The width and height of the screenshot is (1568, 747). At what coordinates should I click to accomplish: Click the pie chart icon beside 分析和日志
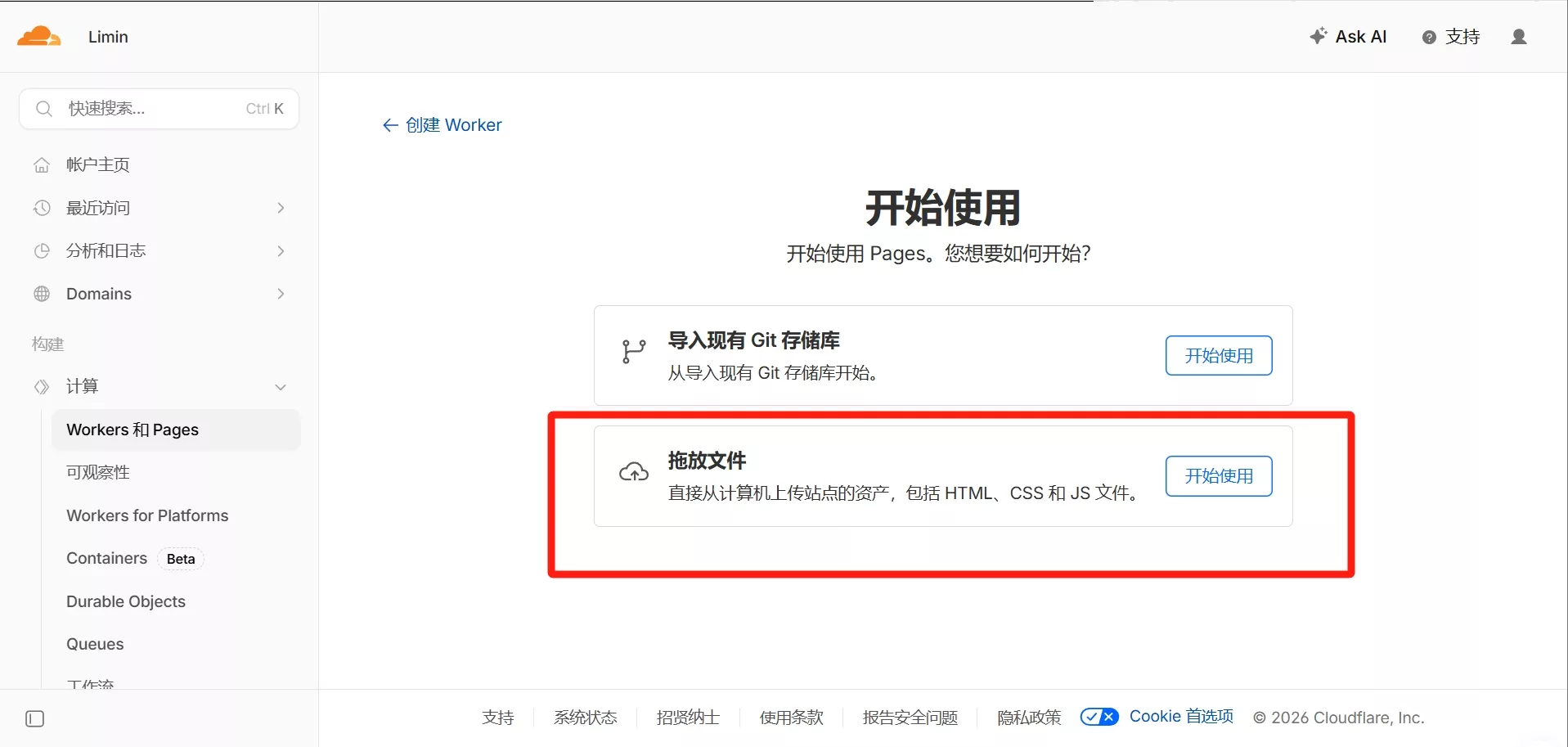(x=42, y=251)
